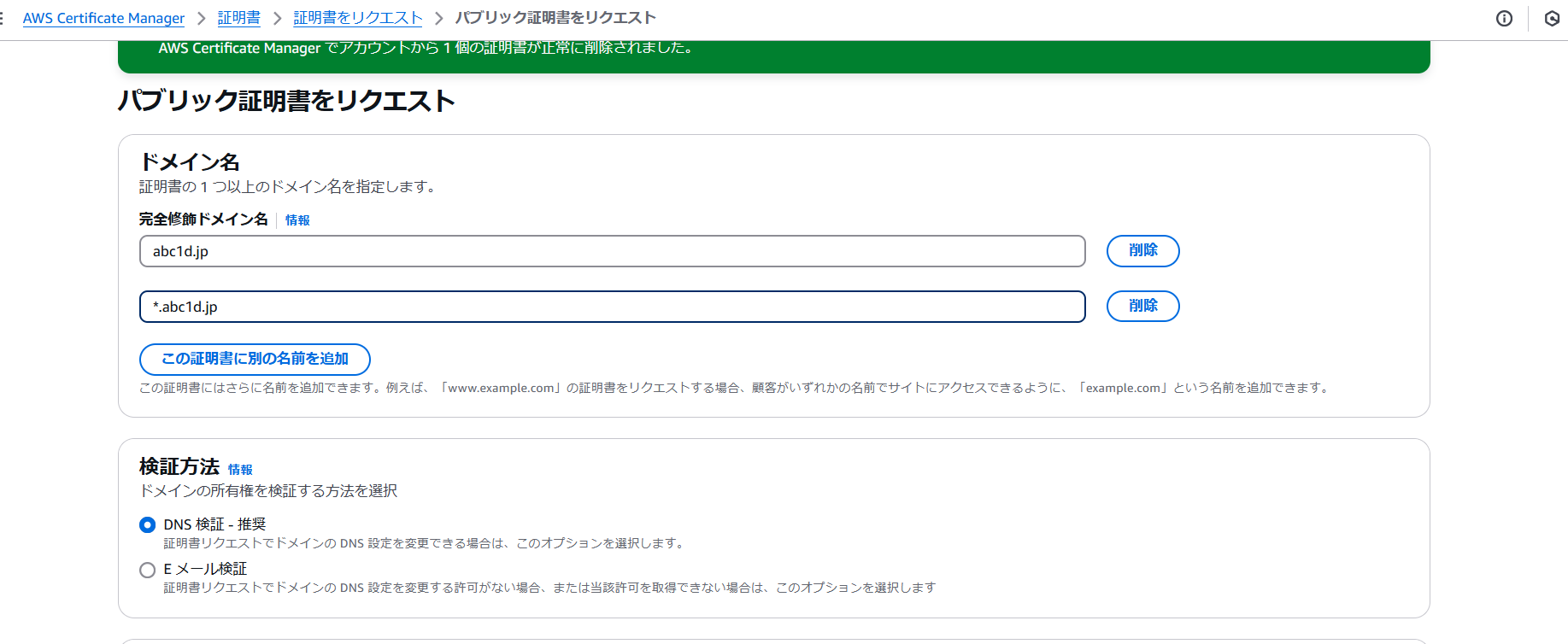Image resolution: width=1568 pixels, height=644 pixels.
Task: Click the 証明書の 1 つ以上のドメイン名 description text
Action: [289, 187]
